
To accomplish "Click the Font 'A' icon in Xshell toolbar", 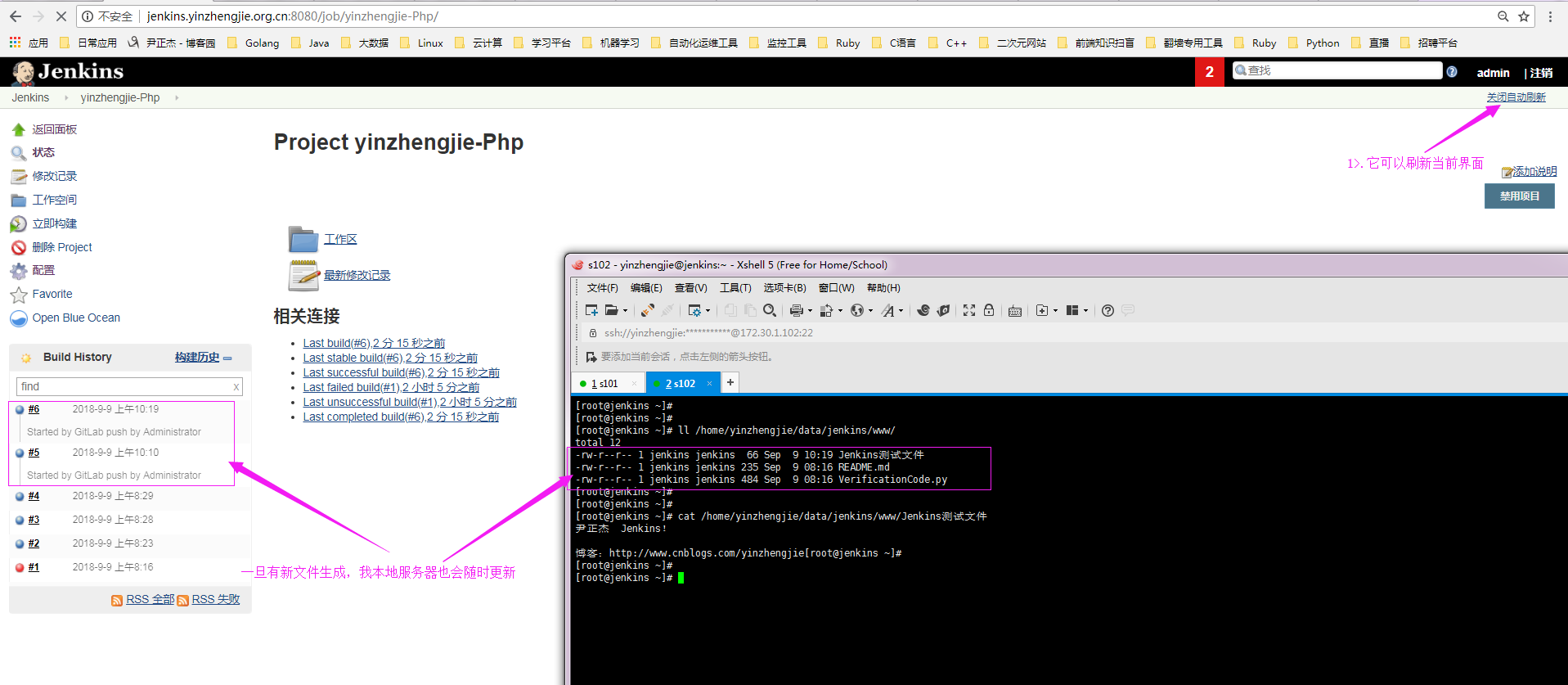I will [x=887, y=310].
